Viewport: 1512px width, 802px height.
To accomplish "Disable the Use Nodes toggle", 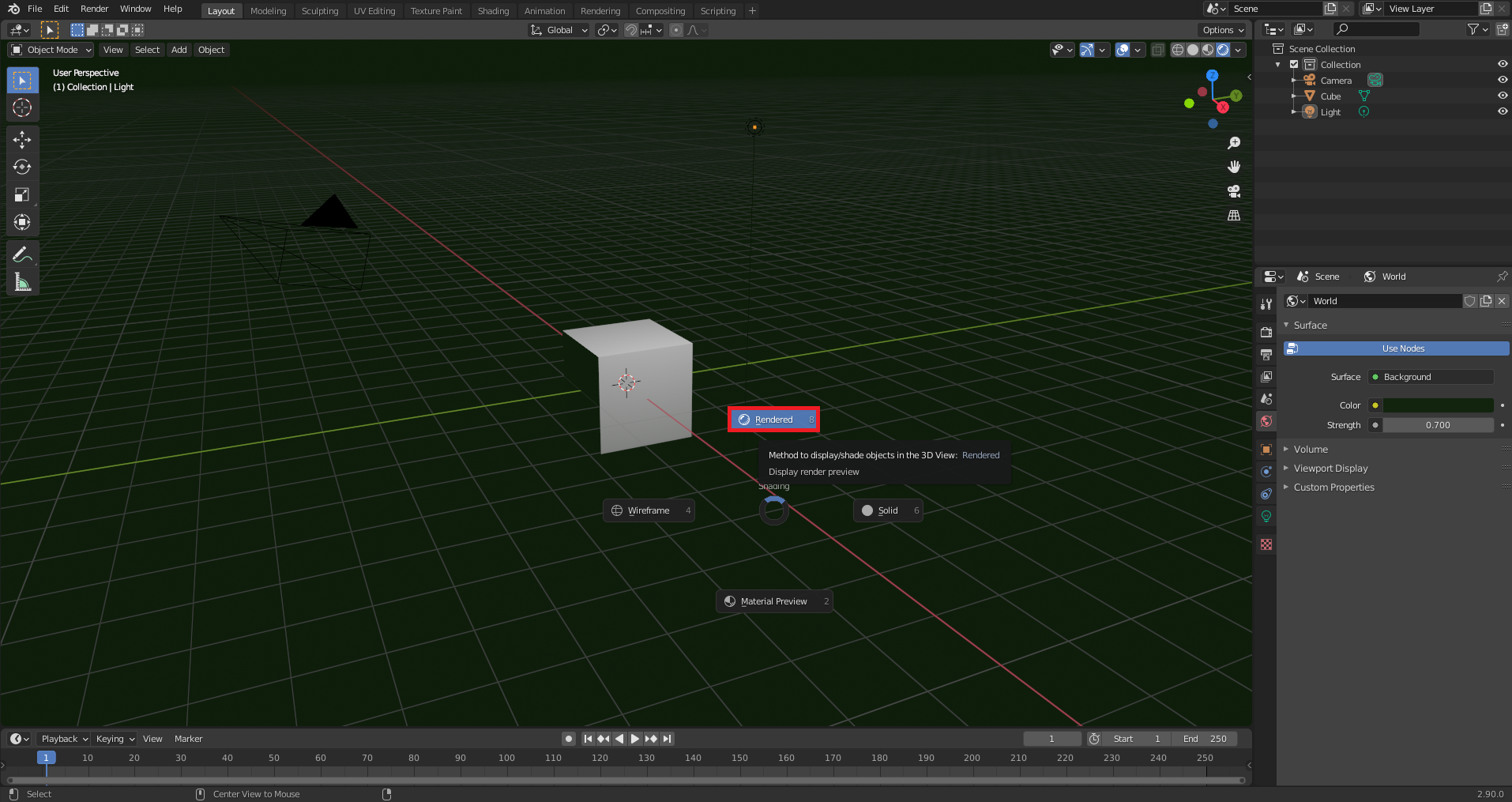I will pyautogui.click(x=1396, y=348).
